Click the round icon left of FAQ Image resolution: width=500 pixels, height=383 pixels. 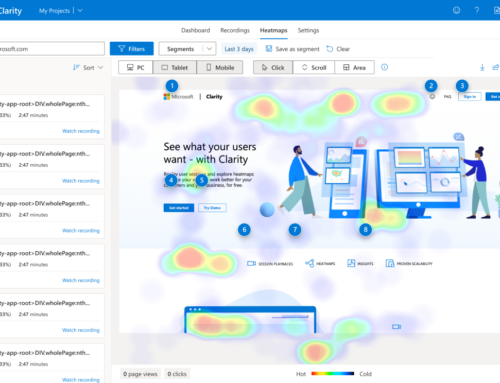coord(432,97)
